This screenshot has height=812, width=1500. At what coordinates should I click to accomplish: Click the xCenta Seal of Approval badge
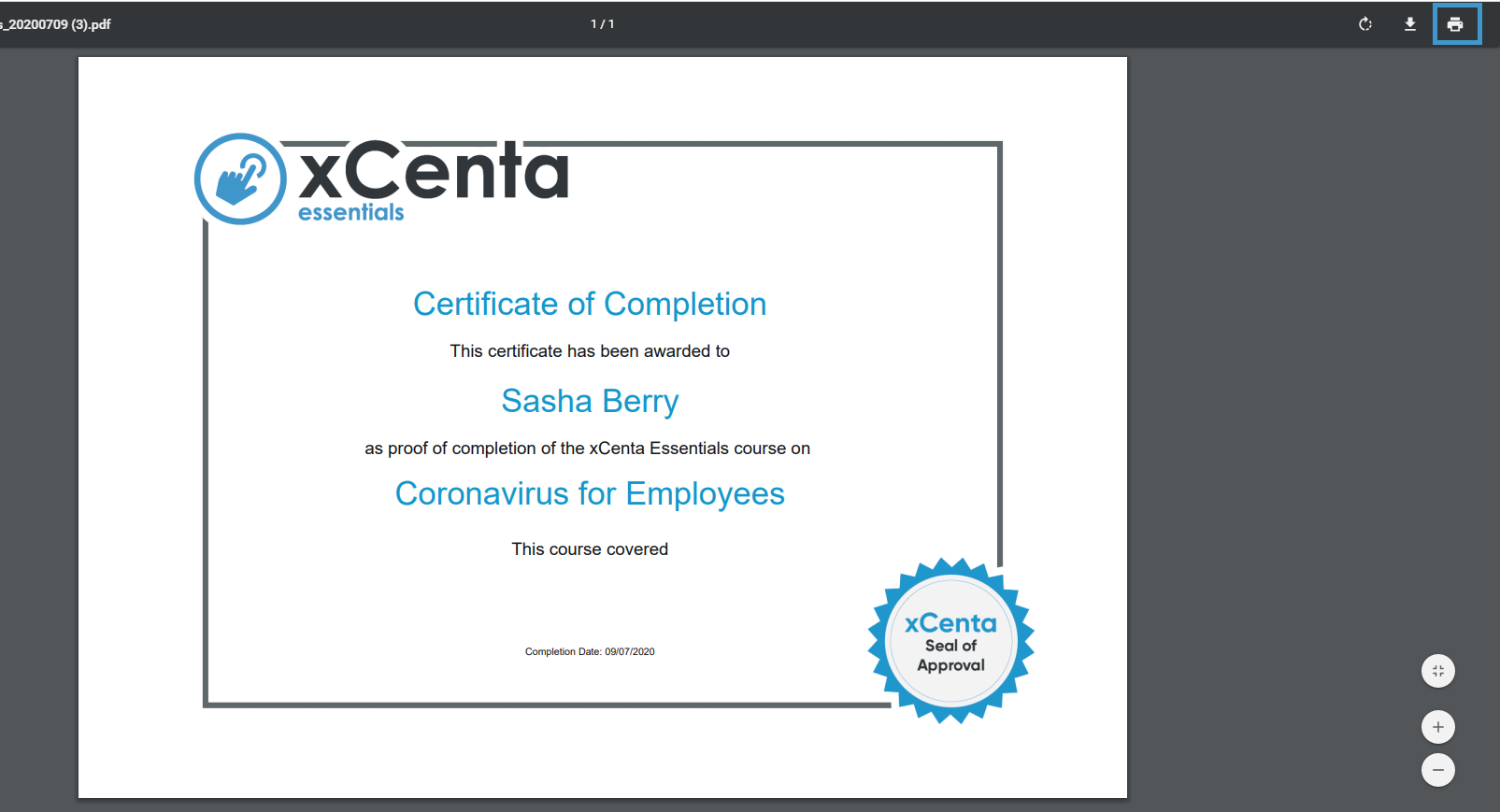(951, 641)
